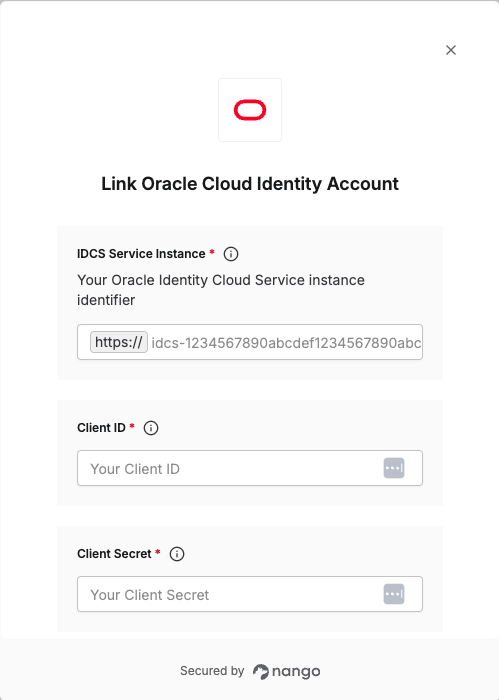Click the https:// prefix badge
This screenshot has height=700, width=499.
click(119, 342)
